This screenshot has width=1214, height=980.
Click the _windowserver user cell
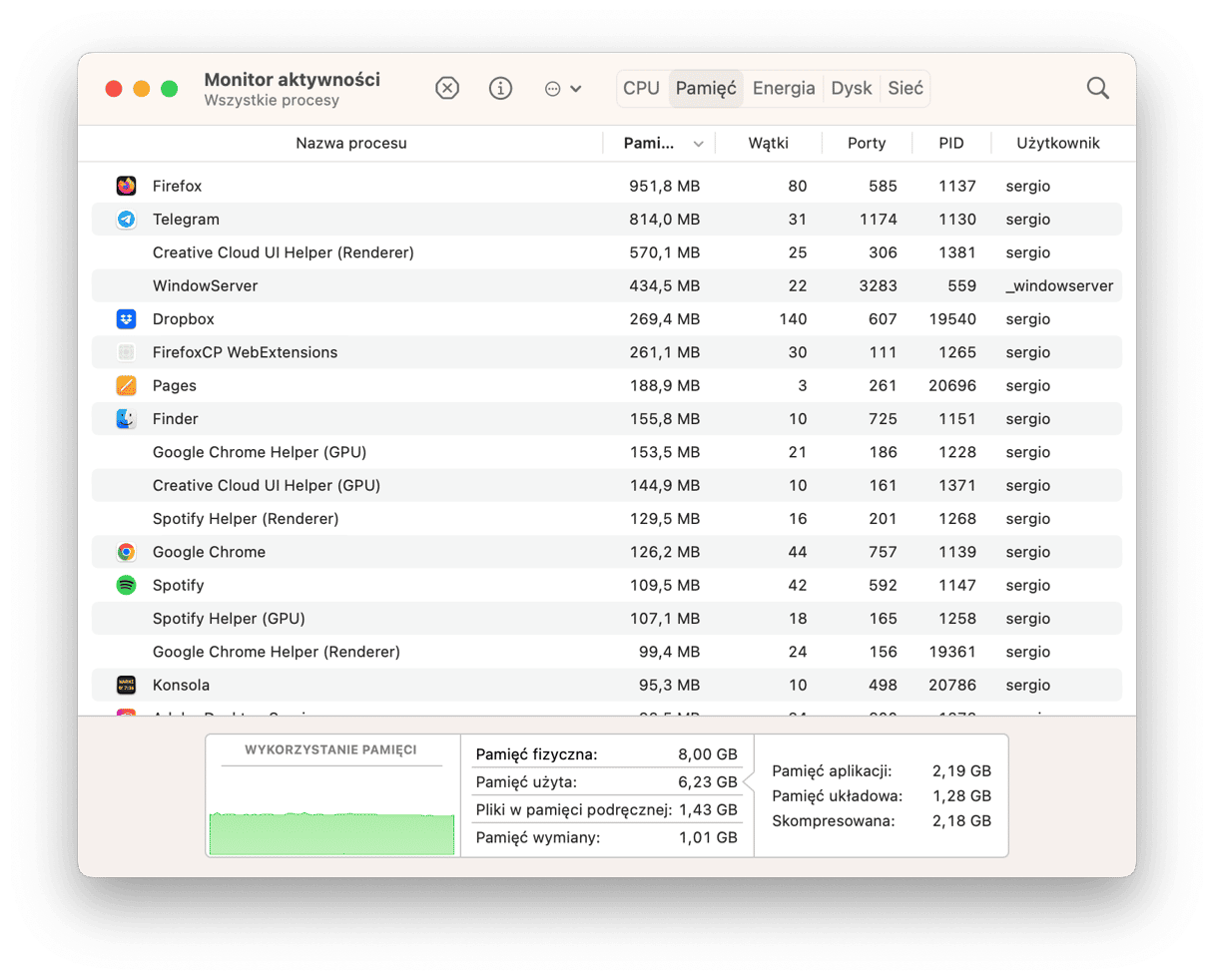1059,285
